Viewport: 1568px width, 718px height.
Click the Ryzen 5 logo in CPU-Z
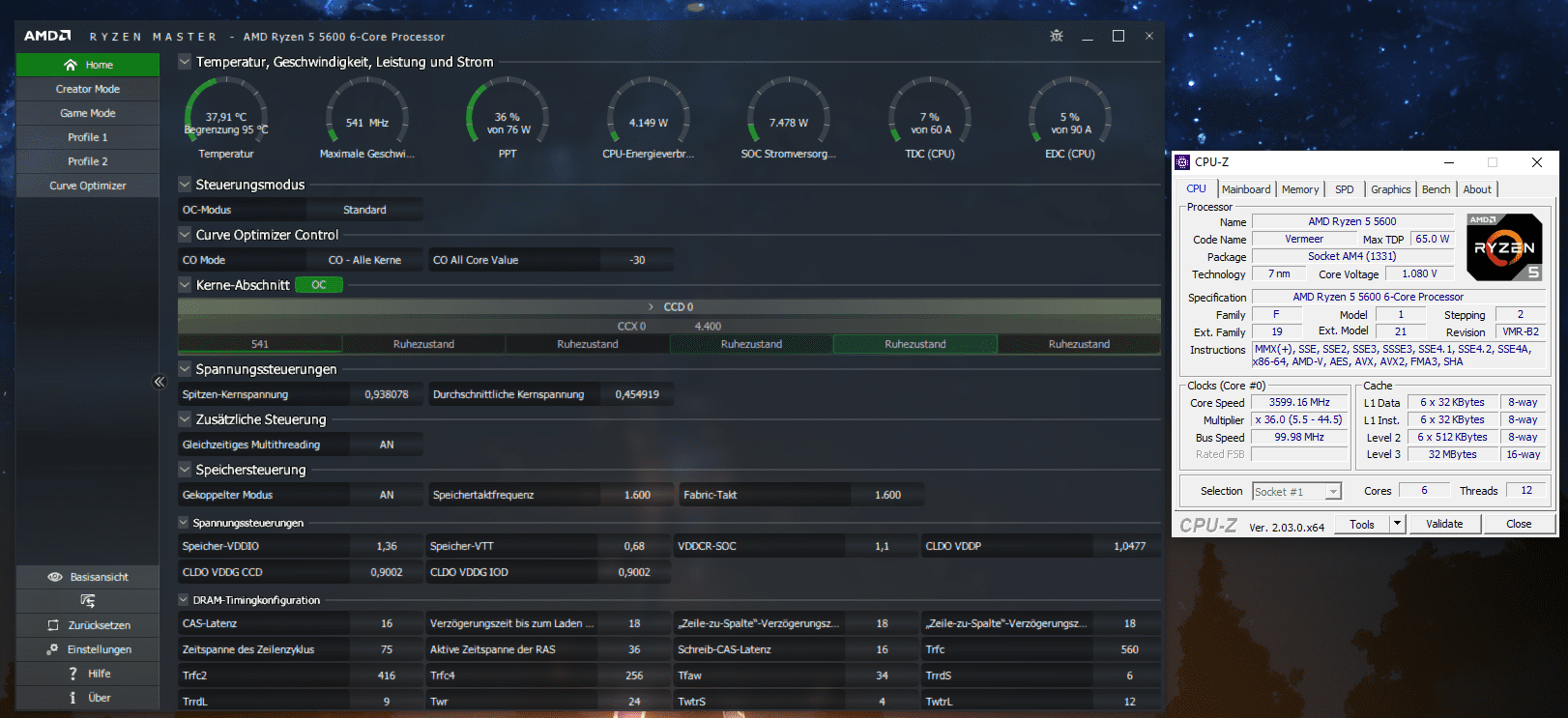click(x=1504, y=247)
